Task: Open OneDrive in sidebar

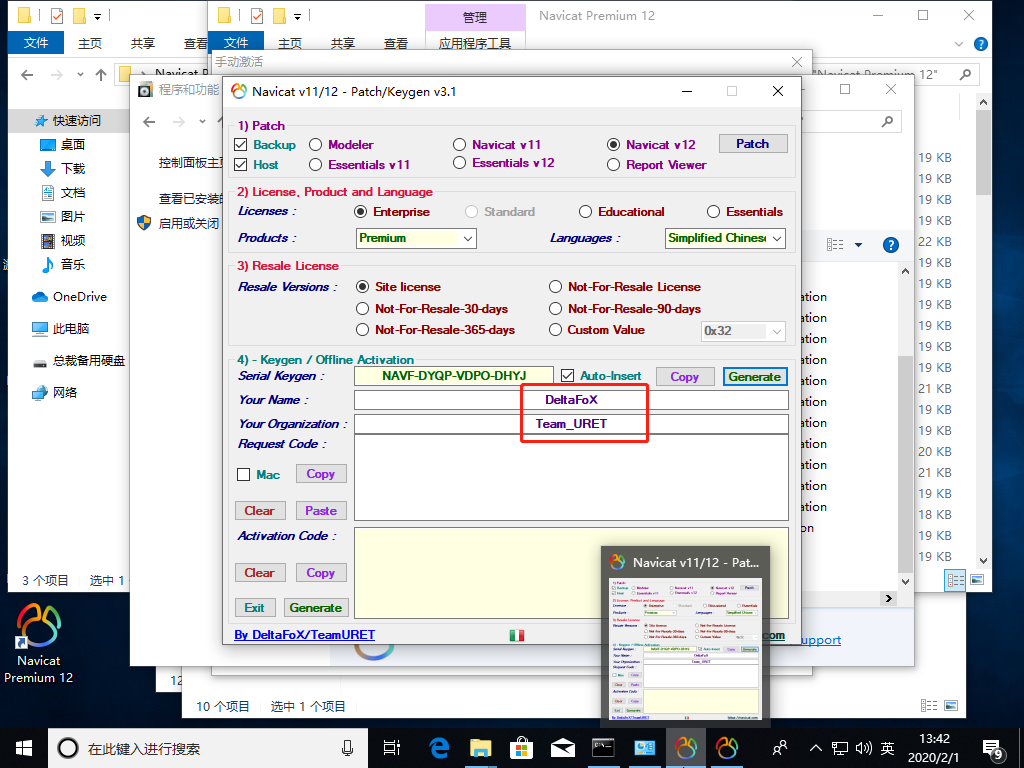Action: (70, 296)
